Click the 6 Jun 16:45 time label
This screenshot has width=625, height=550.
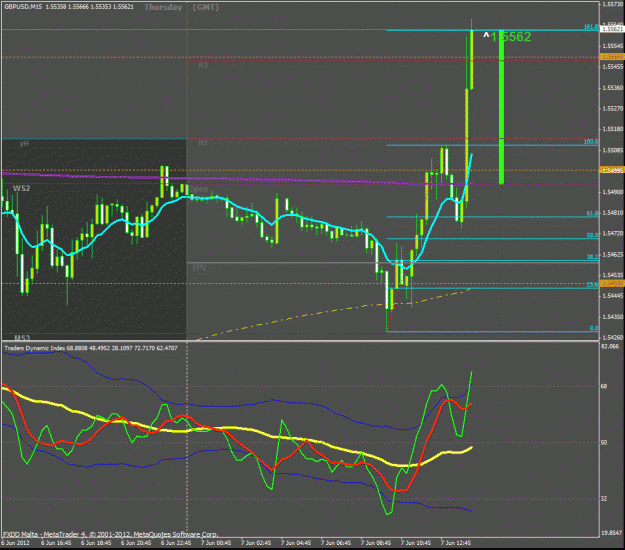click(56, 543)
